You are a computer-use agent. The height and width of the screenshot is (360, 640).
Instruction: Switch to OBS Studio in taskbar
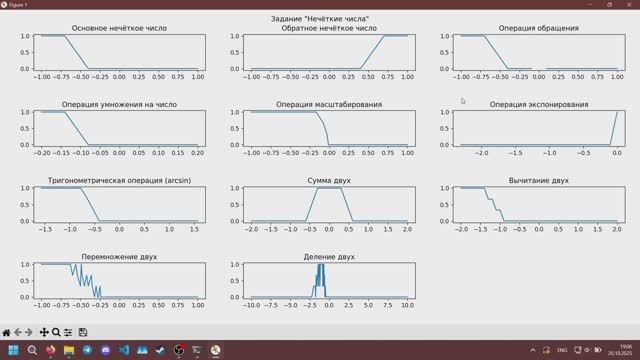point(179,350)
